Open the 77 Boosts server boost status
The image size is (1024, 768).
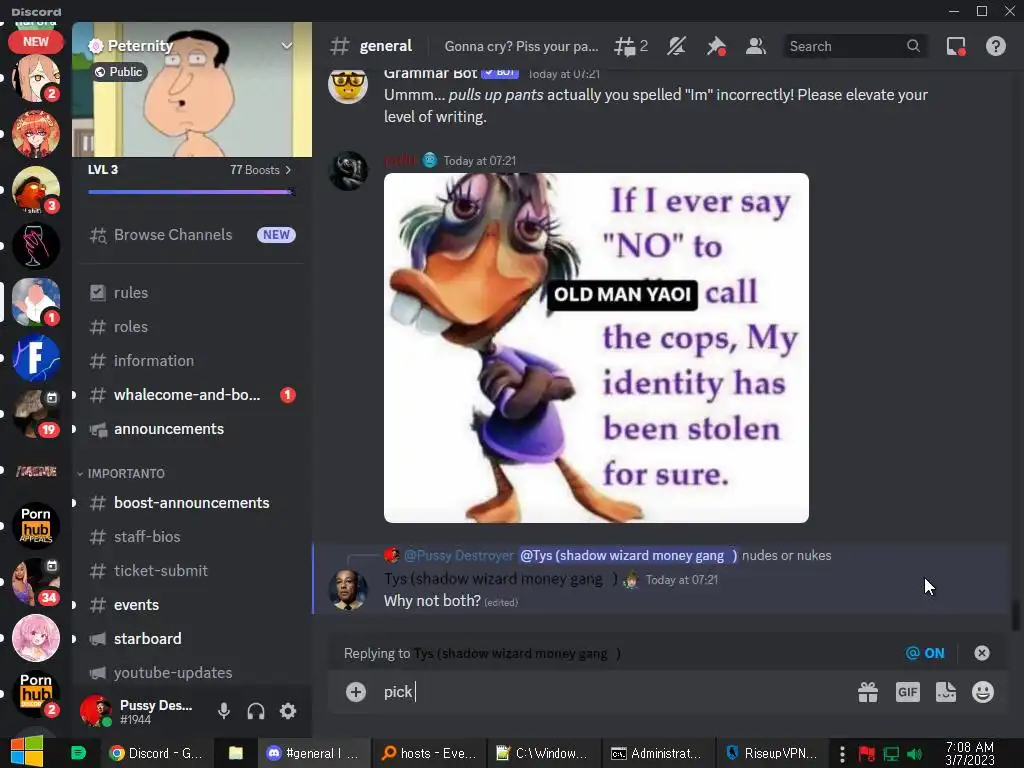(261, 170)
